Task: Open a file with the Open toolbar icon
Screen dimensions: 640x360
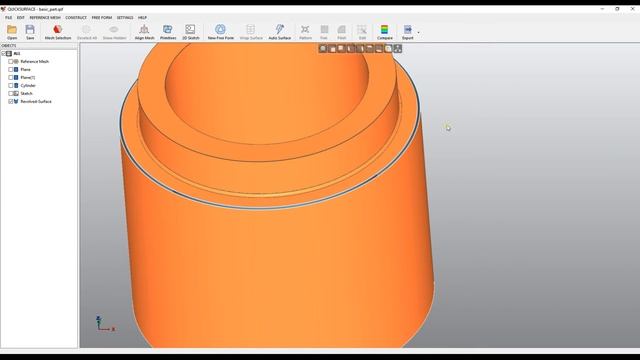Action: pyautogui.click(x=12, y=32)
